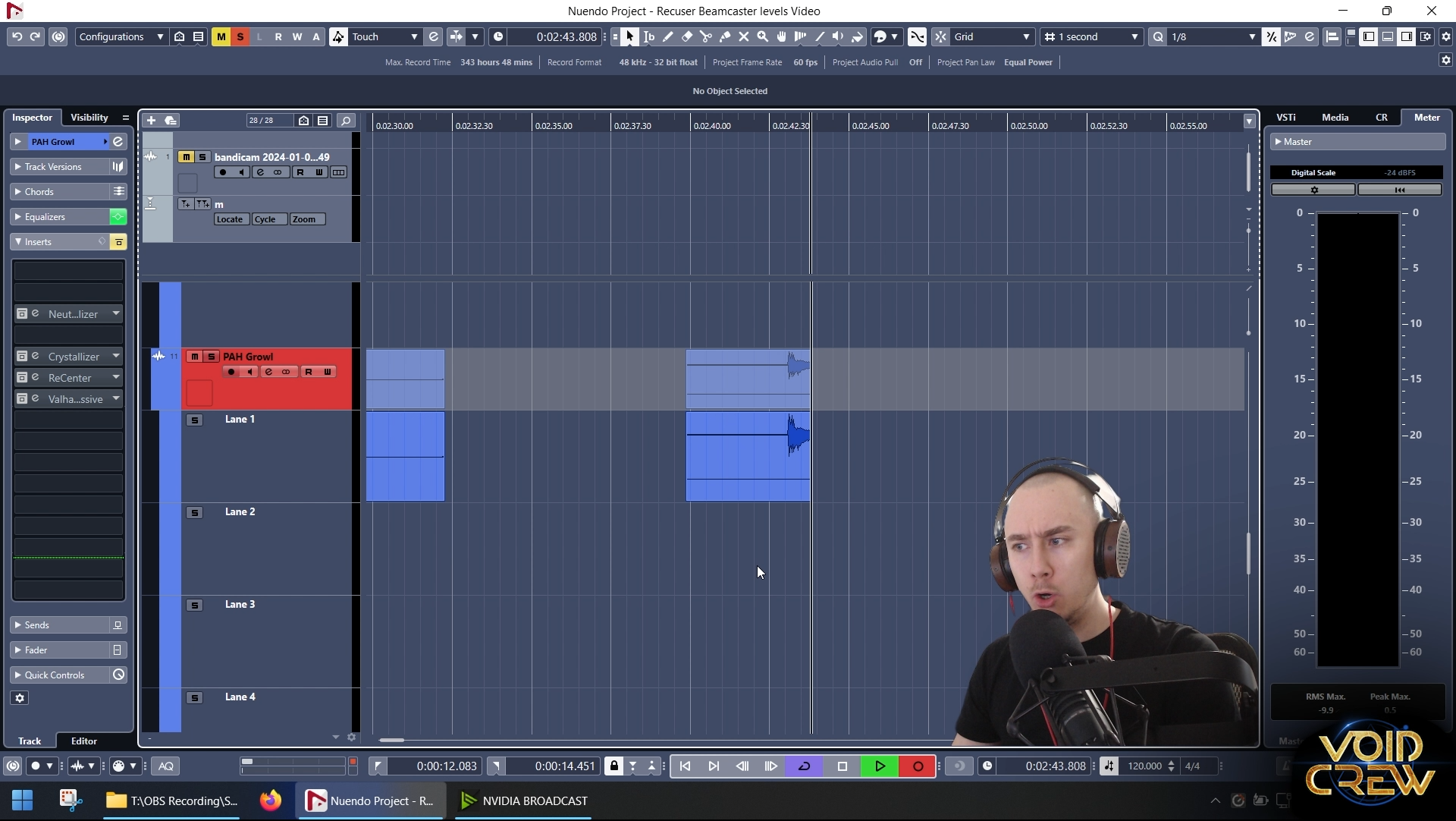Select the Glue tool
Screen dimensions: 1456x821
coord(725,36)
